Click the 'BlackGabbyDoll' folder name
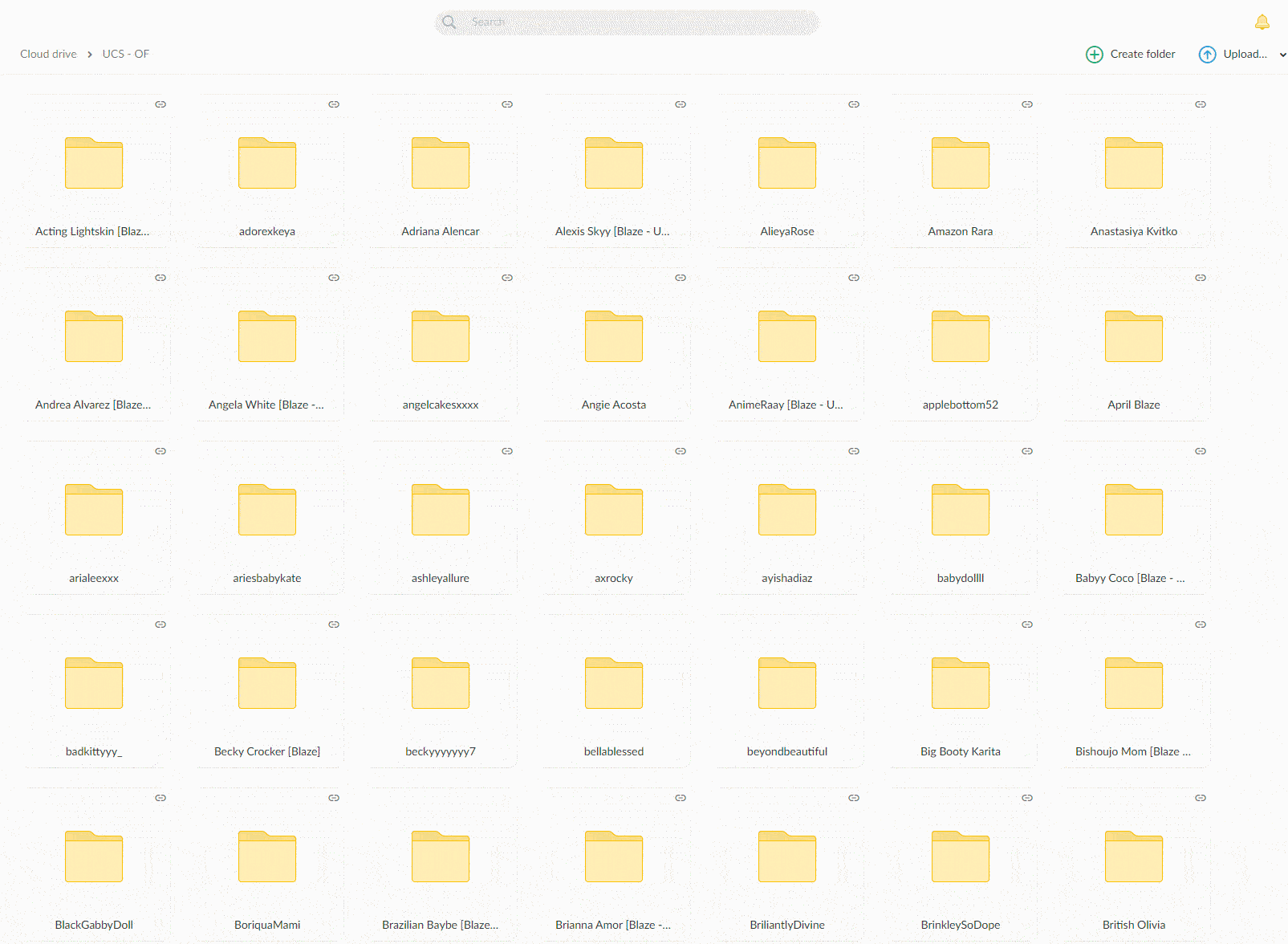This screenshot has width=1288, height=944. 94,925
